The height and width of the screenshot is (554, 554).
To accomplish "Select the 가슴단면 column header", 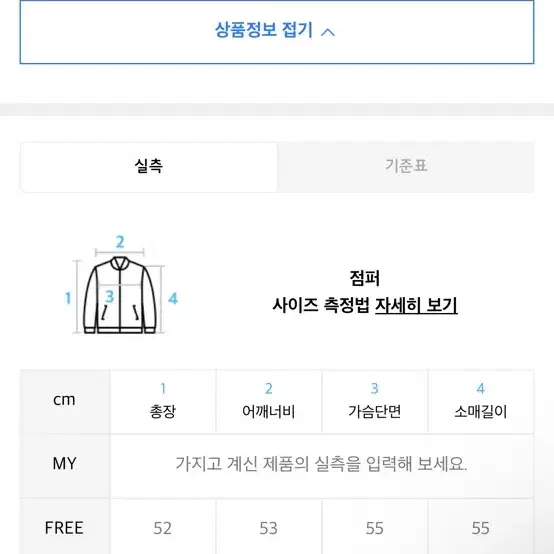I will 375,401.
